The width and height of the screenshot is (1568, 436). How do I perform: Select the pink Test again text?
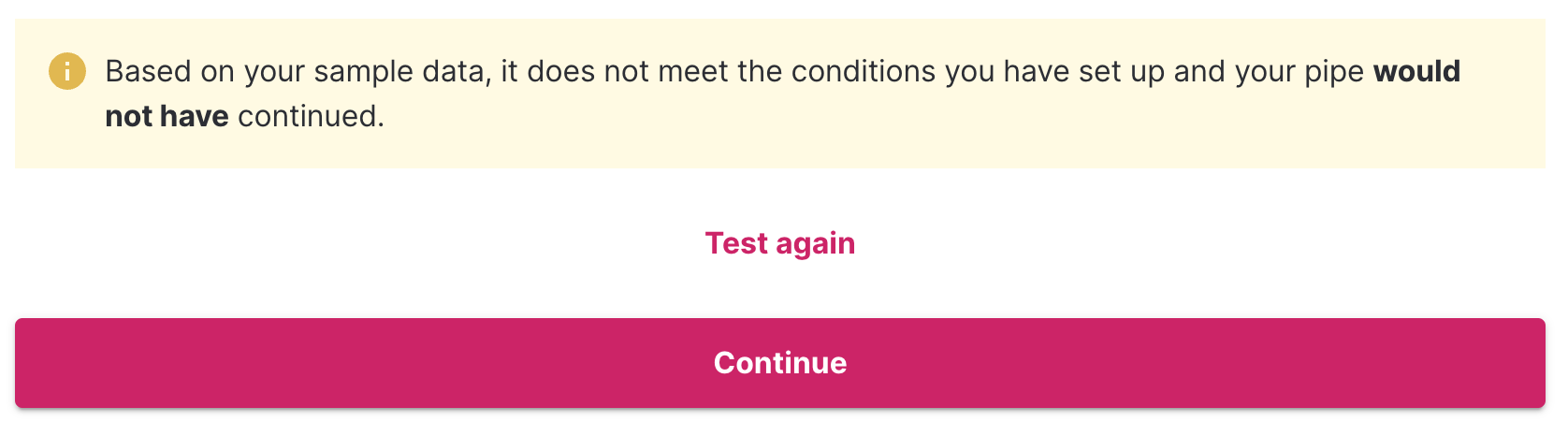coord(779,243)
